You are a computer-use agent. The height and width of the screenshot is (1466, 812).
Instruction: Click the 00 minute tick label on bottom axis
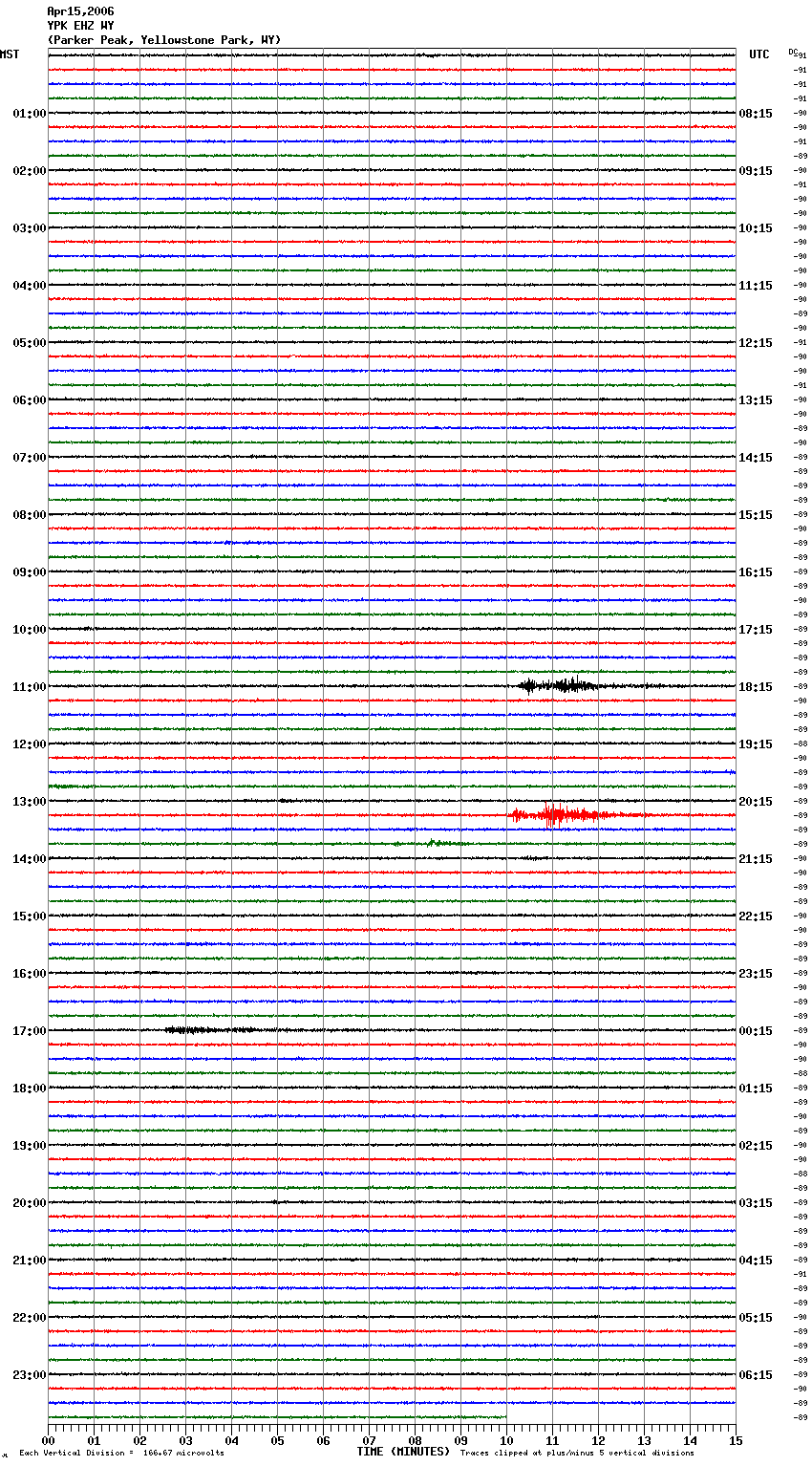pyautogui.click(x=48, y=1440)
